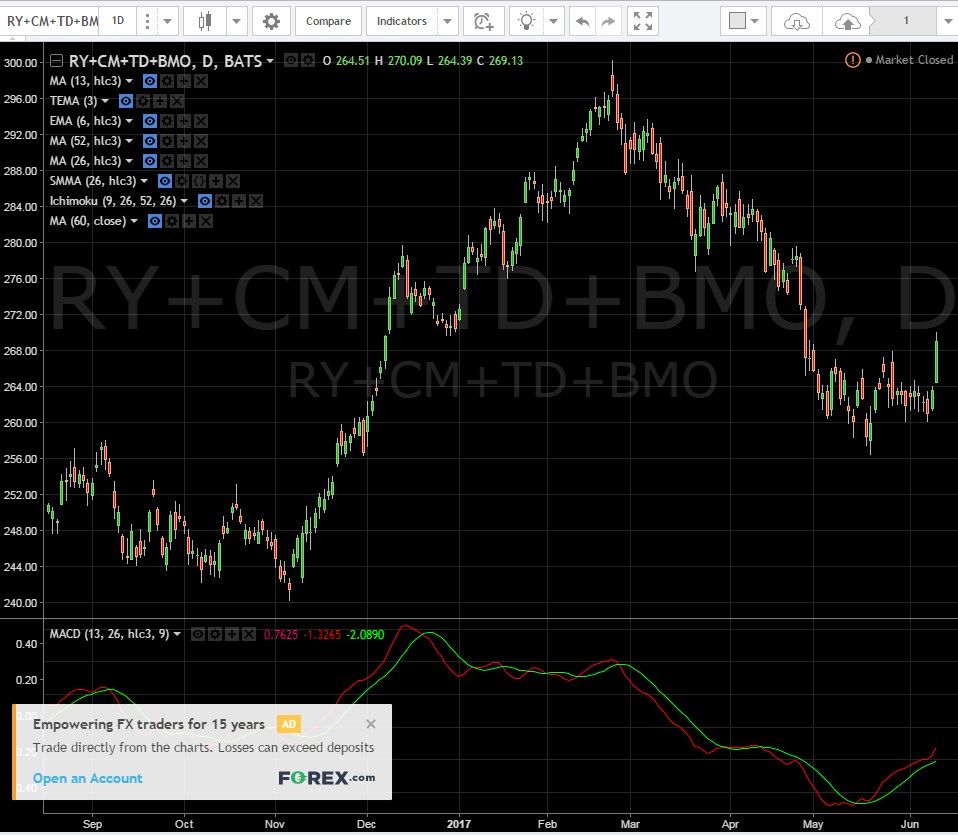Remove the MACD indicator
Image resolution: width=958 pixels, height=835 pixels.
point(249,635)
